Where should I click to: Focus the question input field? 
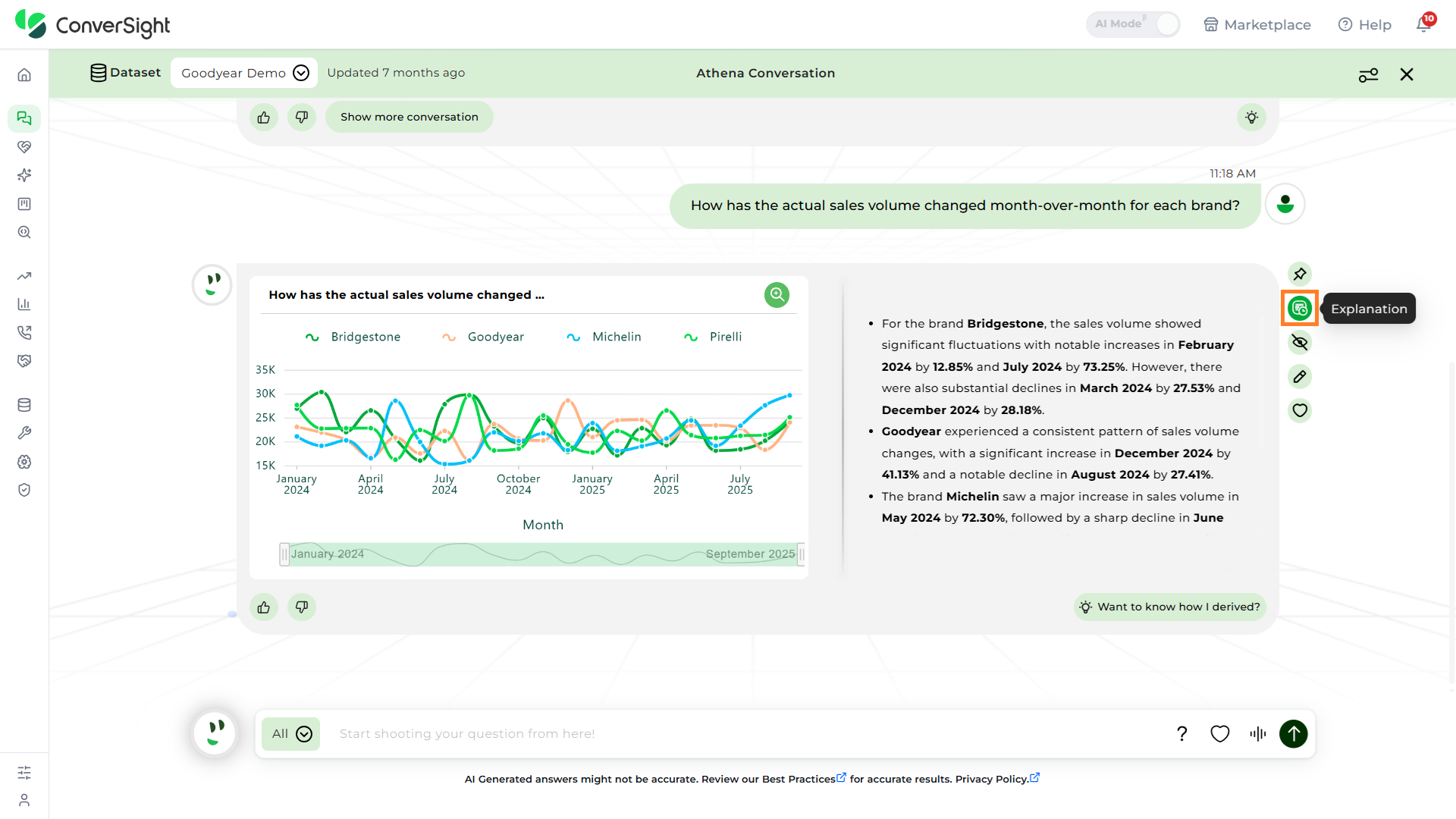point(747,733)
